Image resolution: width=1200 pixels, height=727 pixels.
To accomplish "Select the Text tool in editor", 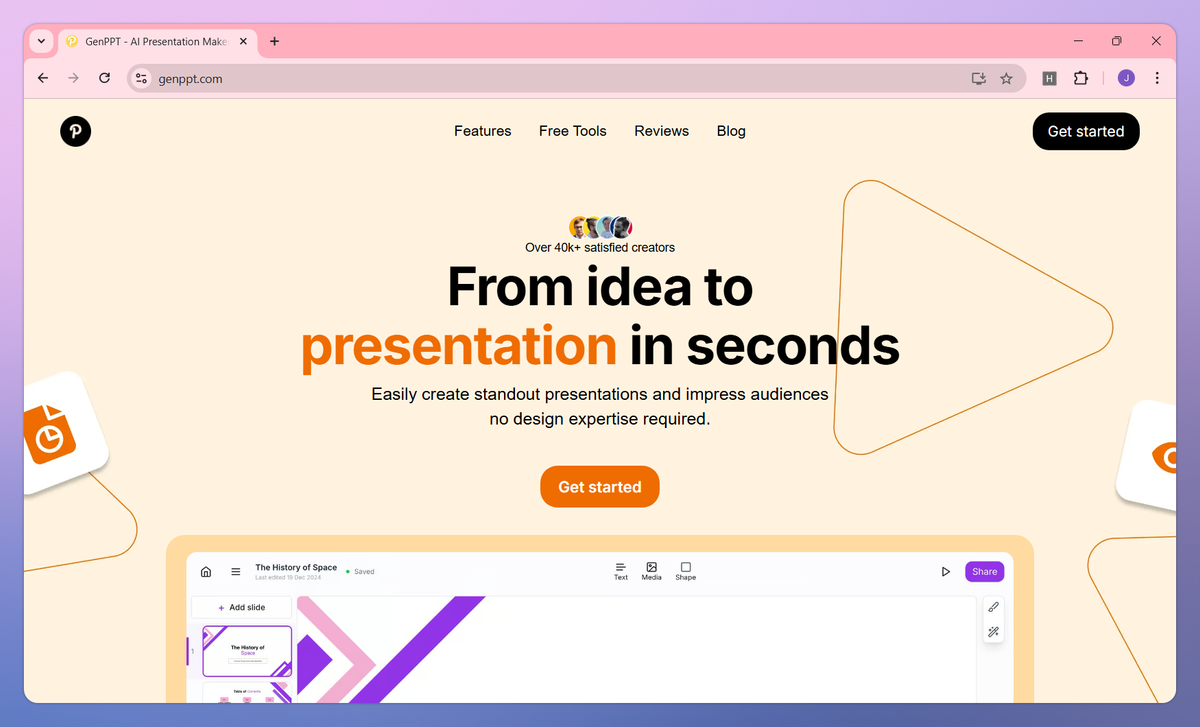I will coord(621,571).
